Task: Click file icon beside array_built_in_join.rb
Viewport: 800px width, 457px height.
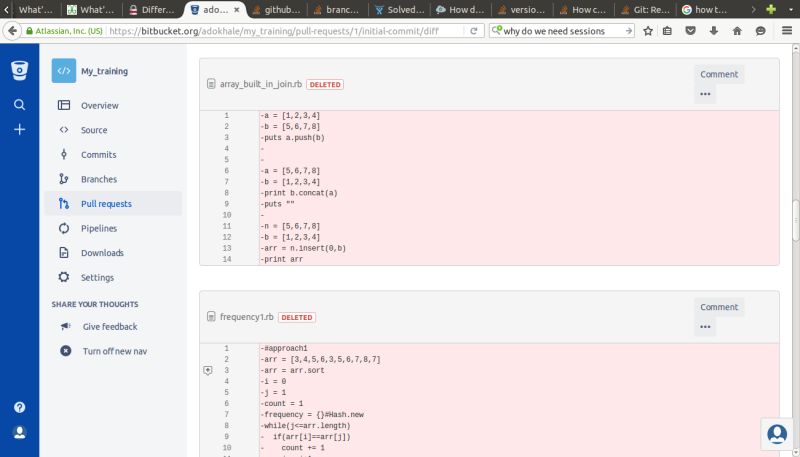Action: (211, 84)
